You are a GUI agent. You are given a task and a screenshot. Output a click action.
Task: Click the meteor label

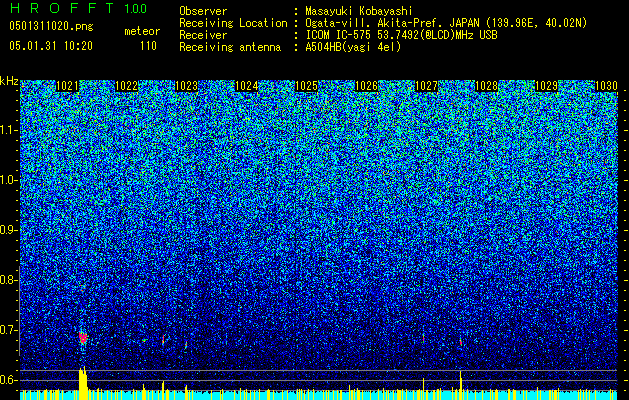pos(142,31)
